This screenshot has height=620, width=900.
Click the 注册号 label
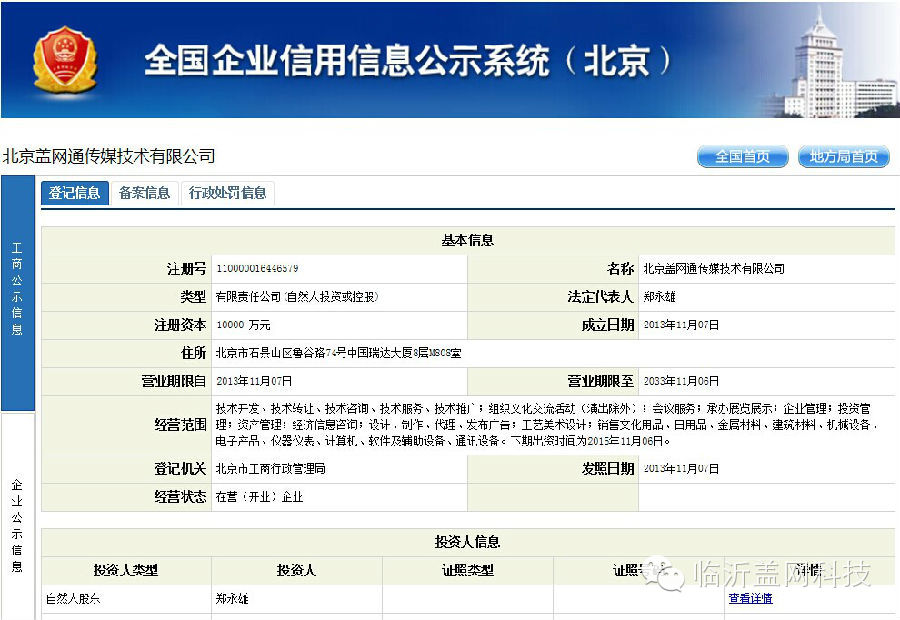(x=186, y=269)
